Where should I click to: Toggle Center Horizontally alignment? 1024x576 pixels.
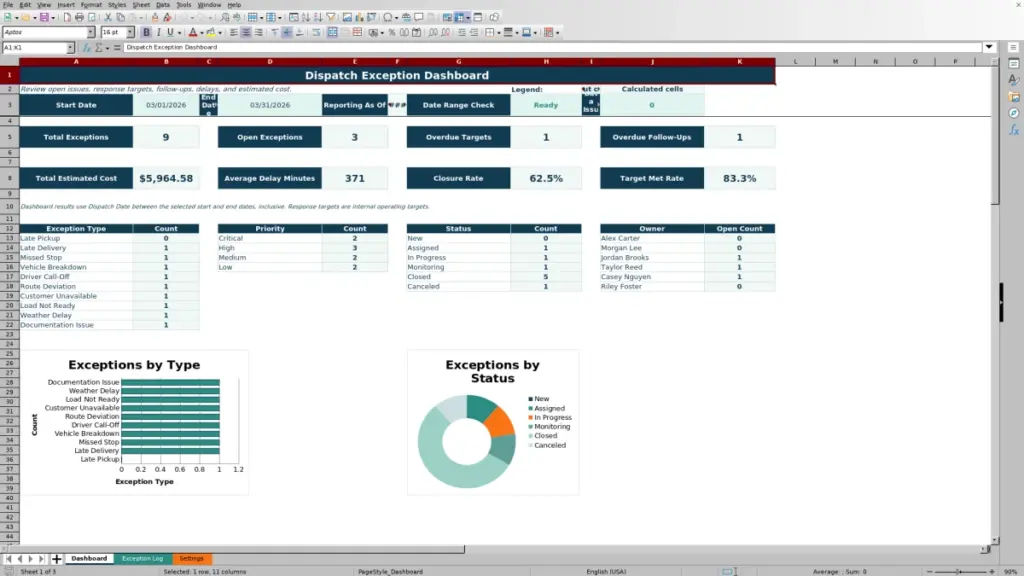point(246,32)
